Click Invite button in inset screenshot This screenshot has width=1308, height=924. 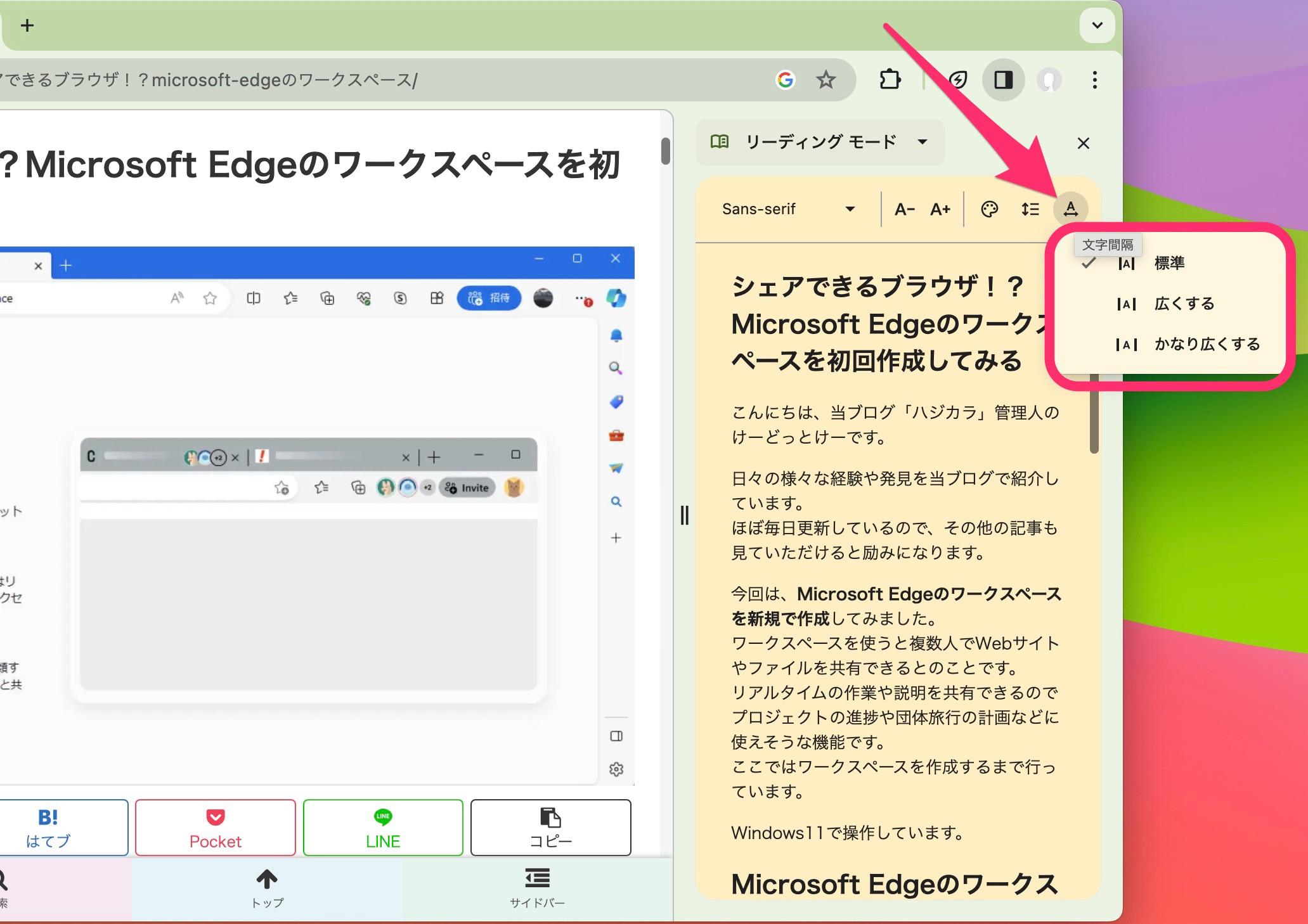(x=467, y=487)
